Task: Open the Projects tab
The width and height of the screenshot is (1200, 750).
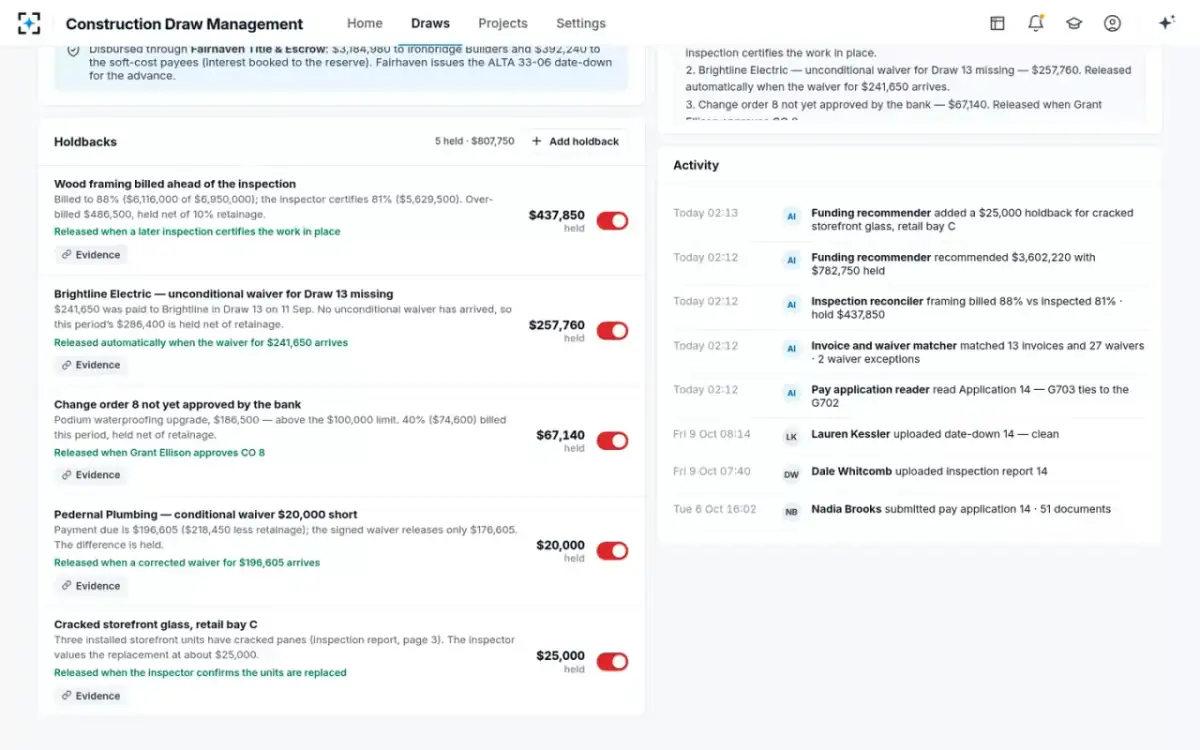Action: 503,23
